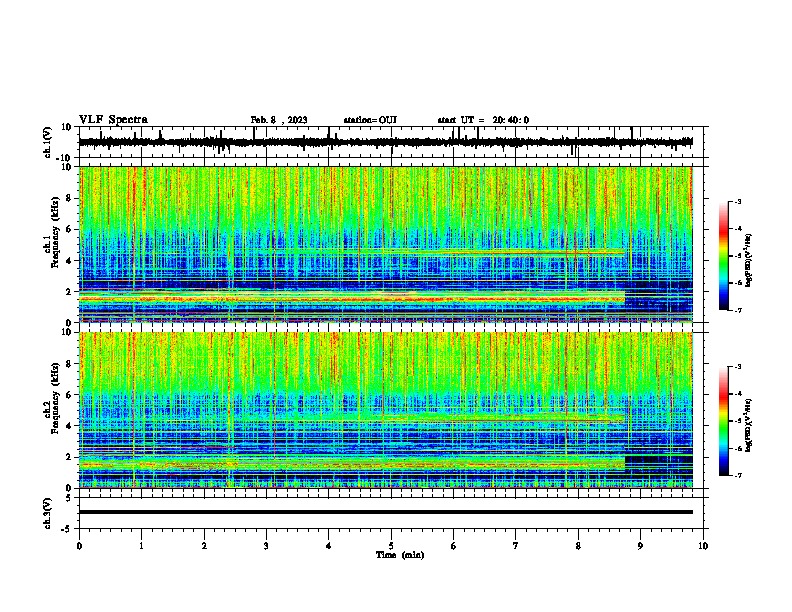Viewport: 792px width, 612px height.
Task: Click the ch.1 voltage waveform trace
Action: point(385,142)
